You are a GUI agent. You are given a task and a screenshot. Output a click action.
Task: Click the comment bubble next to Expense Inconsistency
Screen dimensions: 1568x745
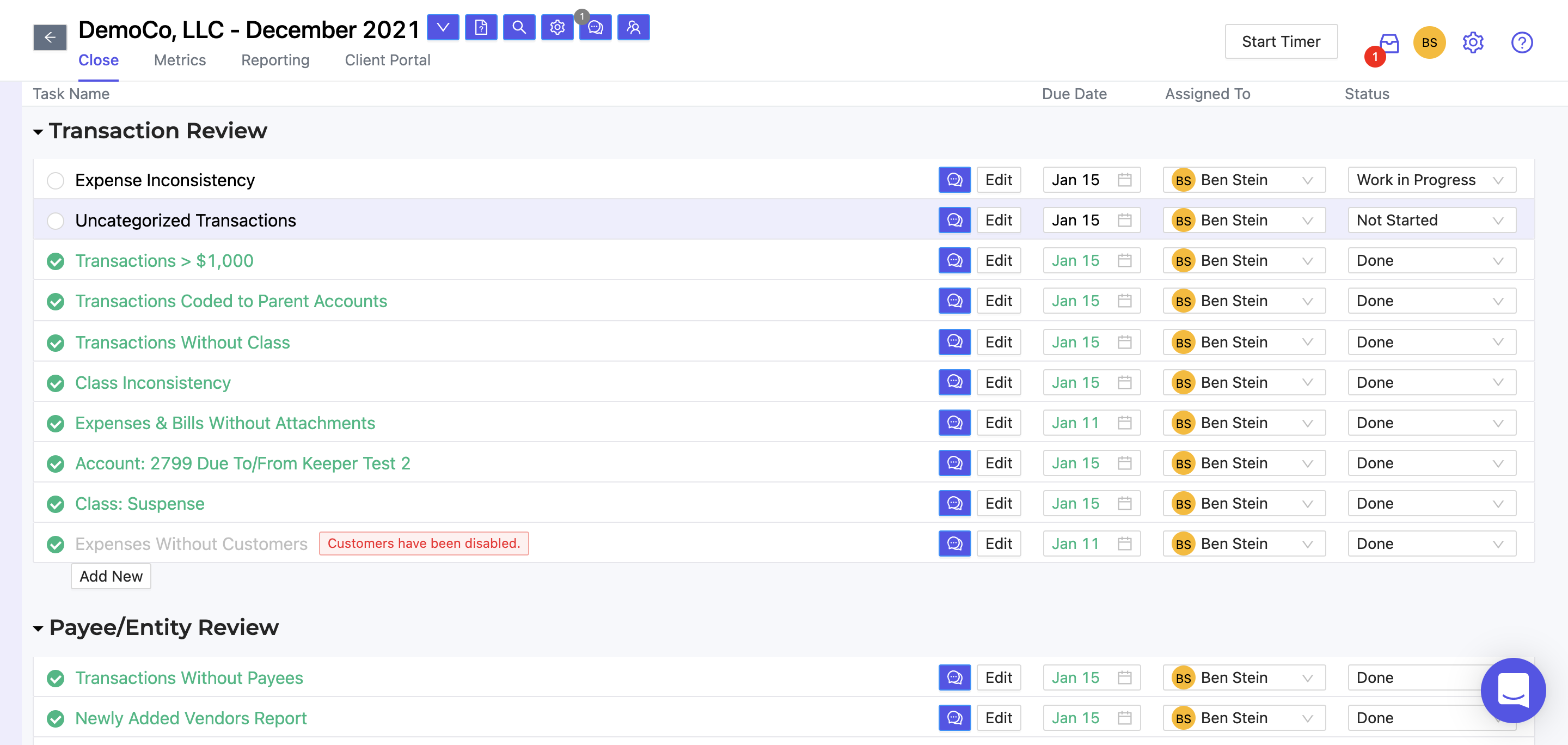(x=955, y=179)
